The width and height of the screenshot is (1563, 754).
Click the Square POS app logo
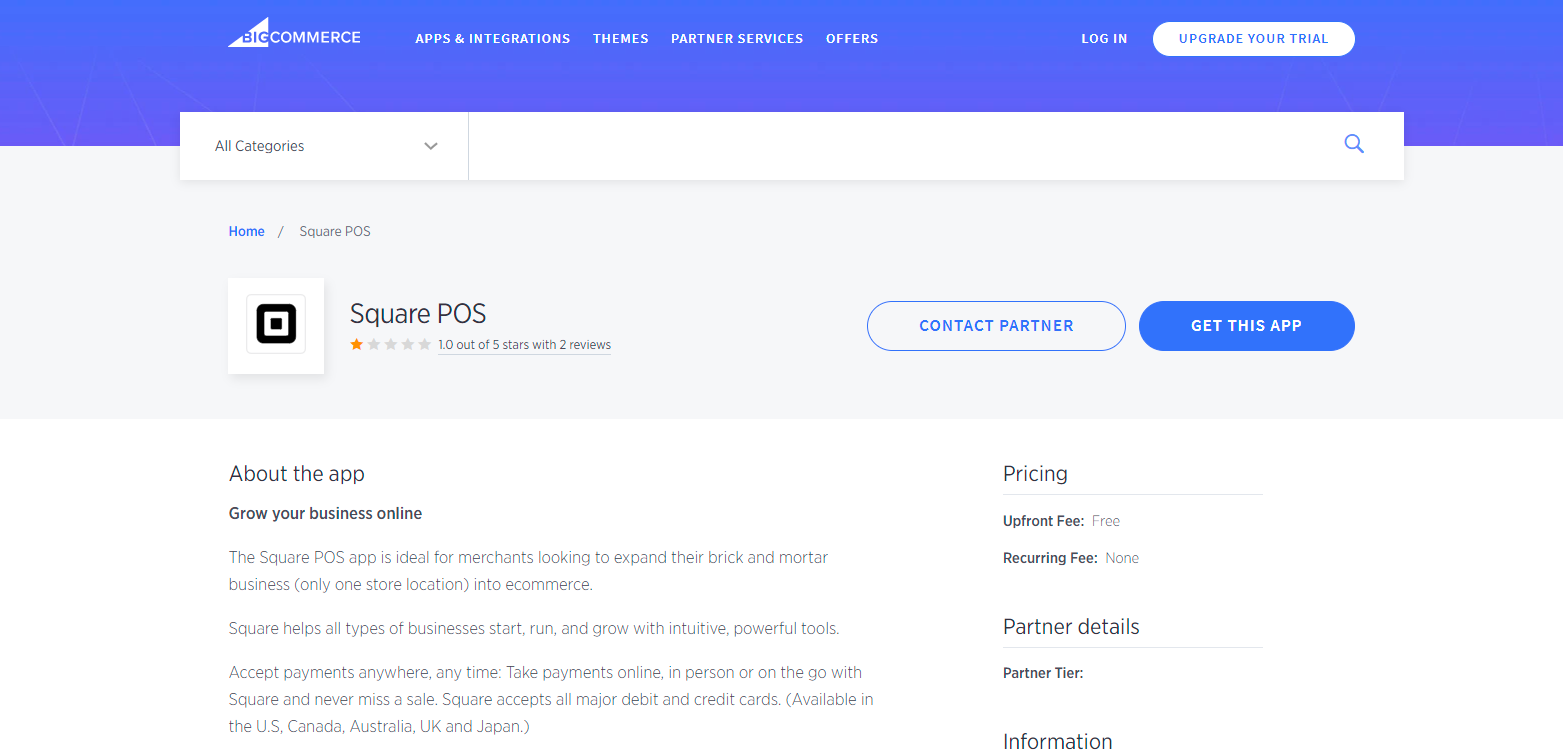coord(276,325)
